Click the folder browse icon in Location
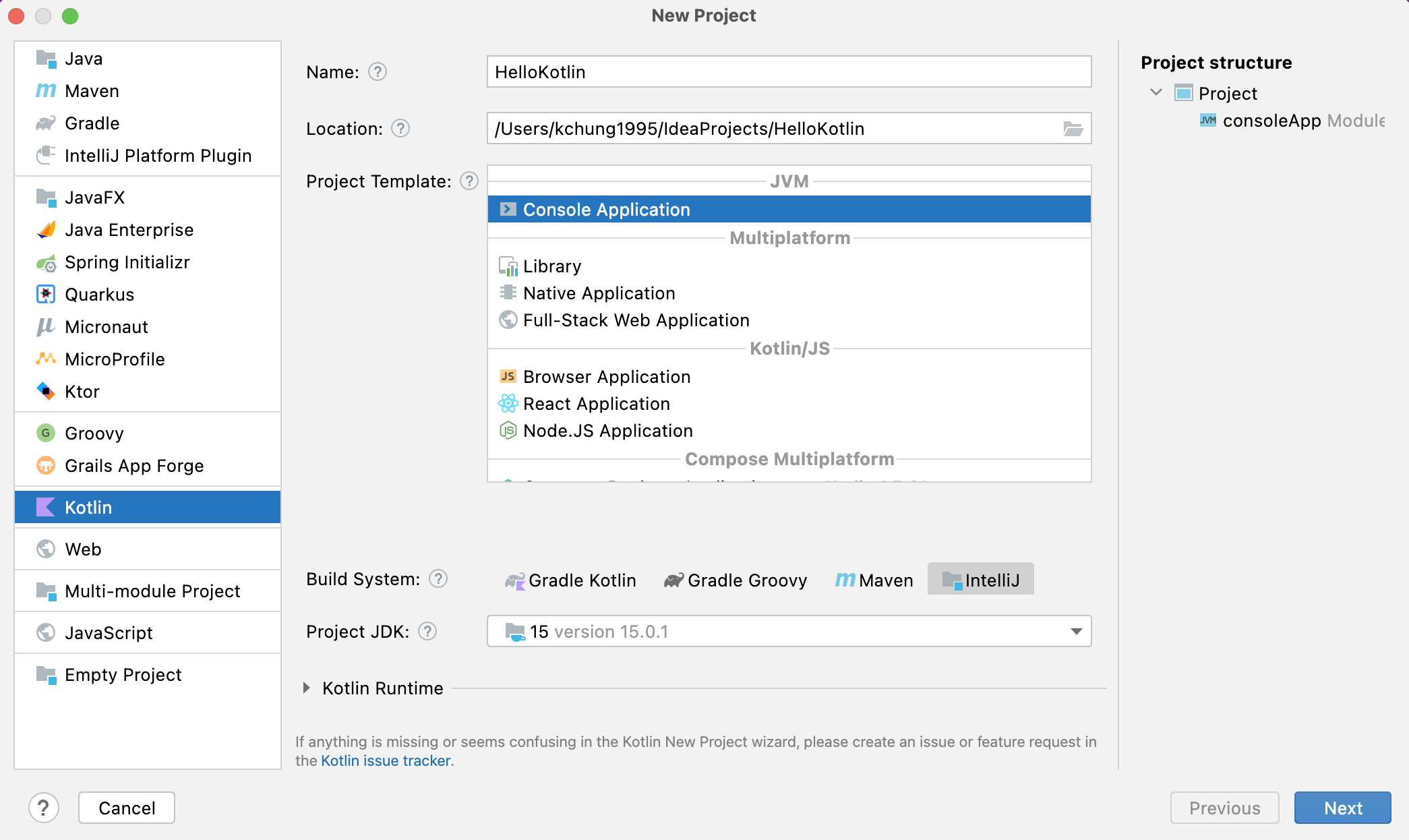The width and height of the screenshot is (1409, 840). [1073, 129]
